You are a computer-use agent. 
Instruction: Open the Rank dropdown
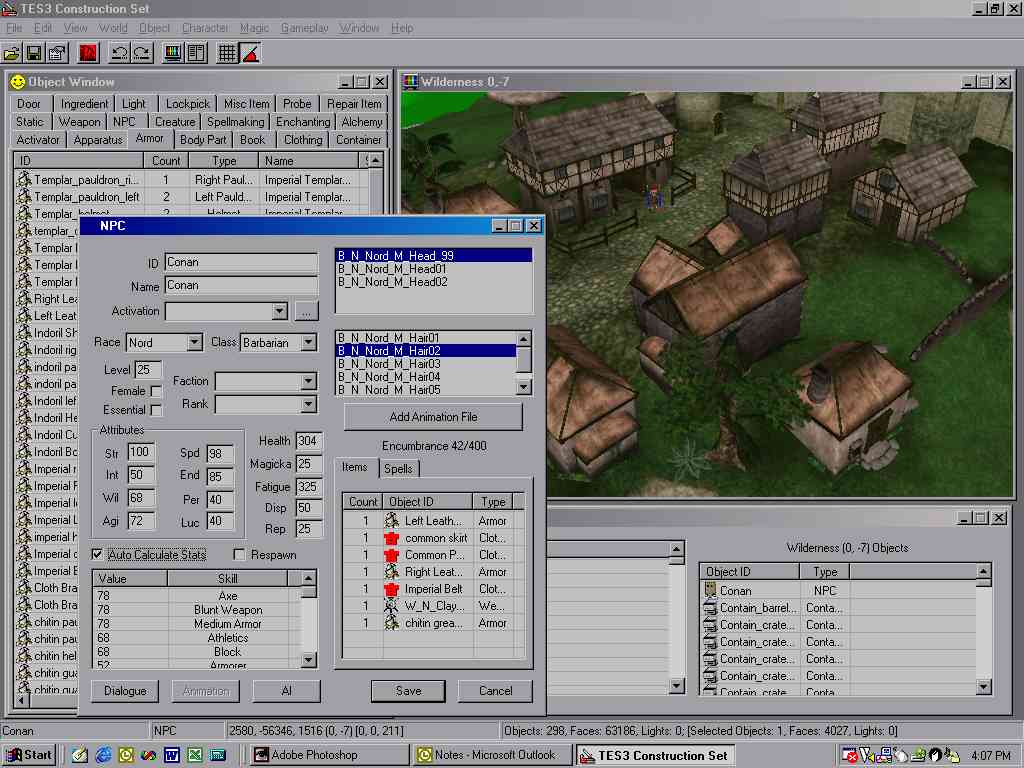(x=308, y=404)
